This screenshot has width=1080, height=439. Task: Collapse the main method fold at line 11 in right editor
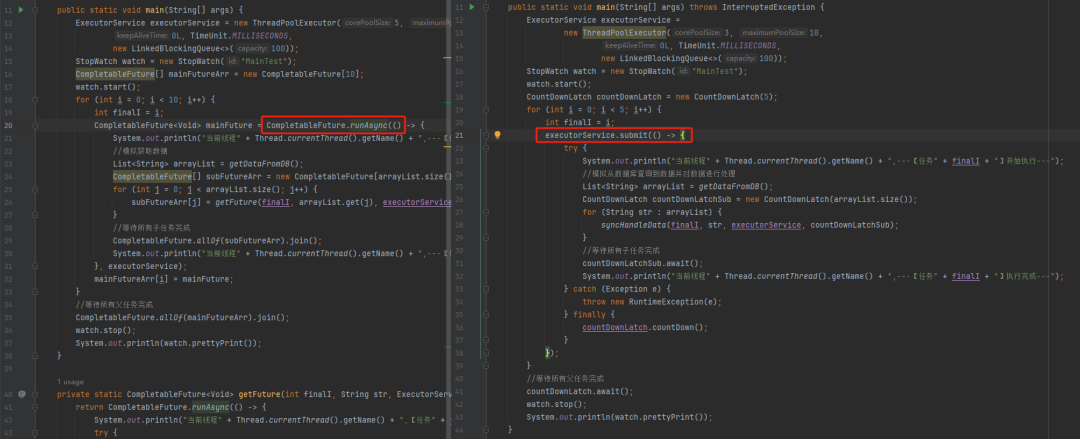tap(486, 7)
